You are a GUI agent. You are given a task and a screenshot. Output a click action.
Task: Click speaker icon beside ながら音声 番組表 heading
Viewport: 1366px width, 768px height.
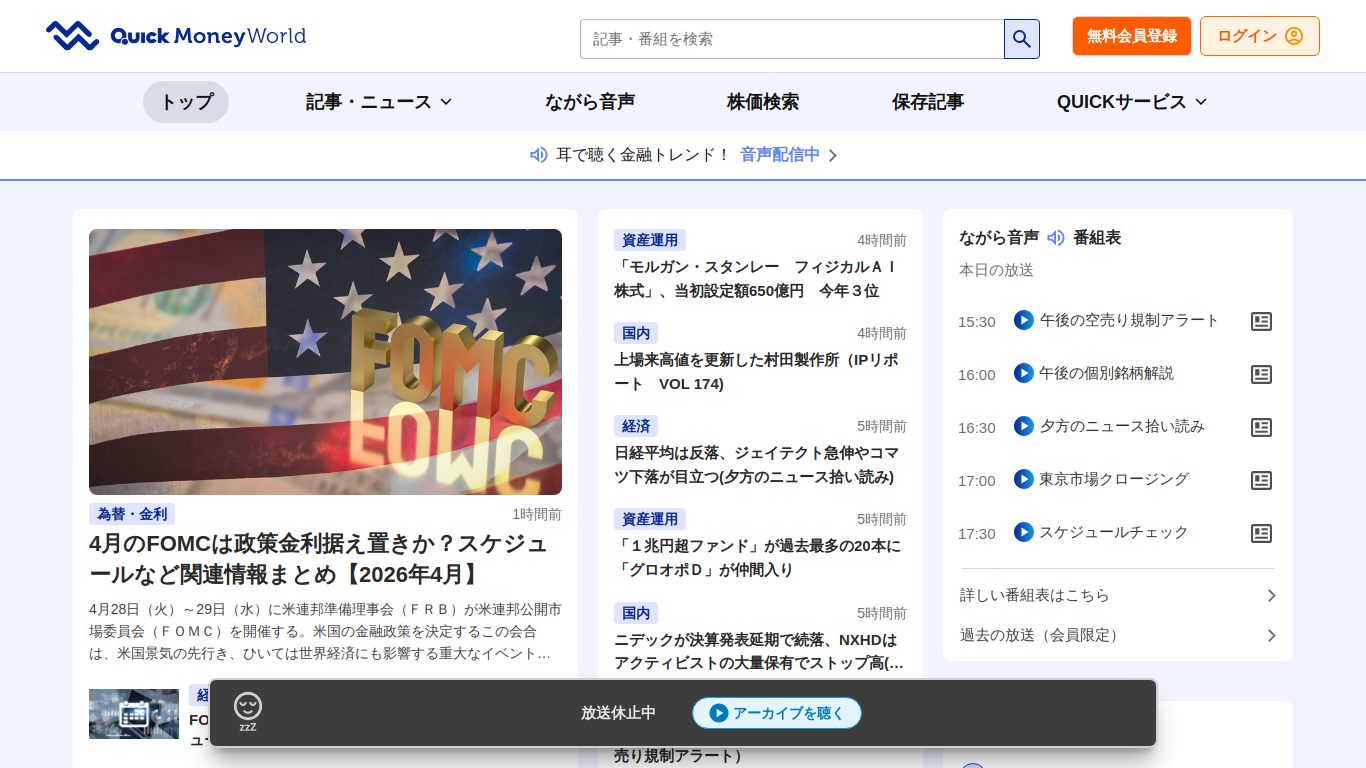point(1056,238)
